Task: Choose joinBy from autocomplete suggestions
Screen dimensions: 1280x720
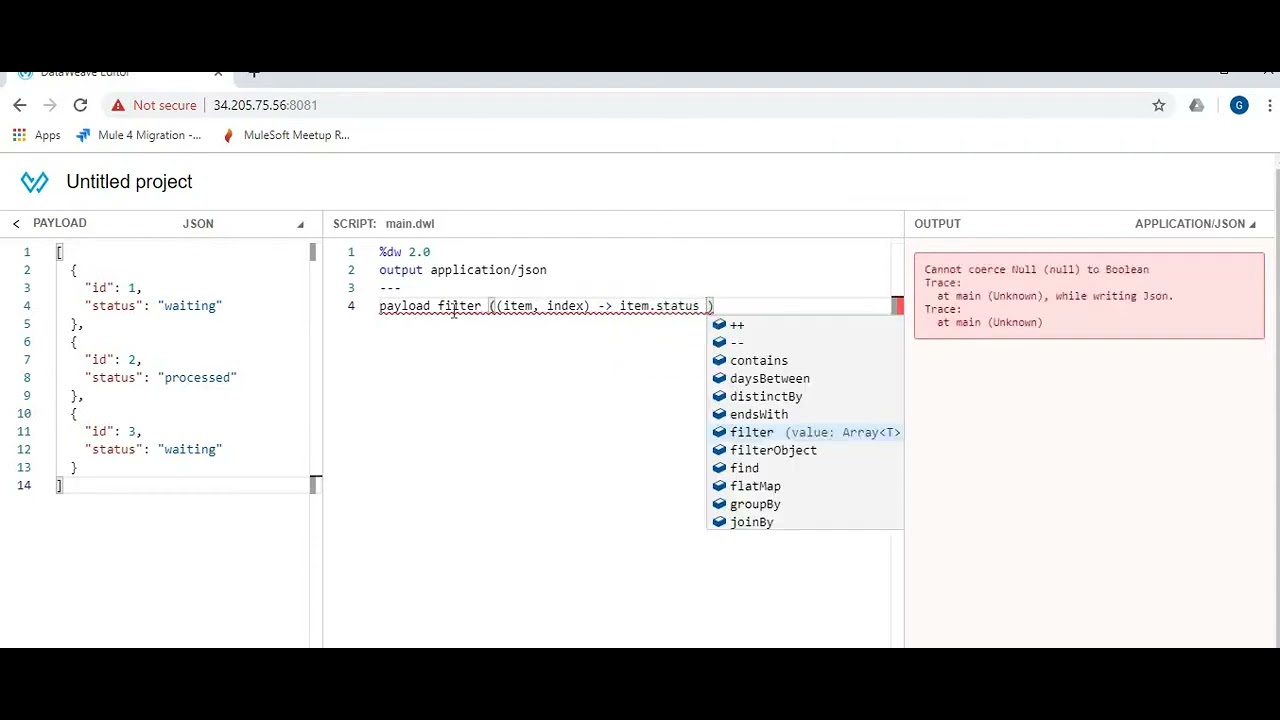Action: pos(806,522)
